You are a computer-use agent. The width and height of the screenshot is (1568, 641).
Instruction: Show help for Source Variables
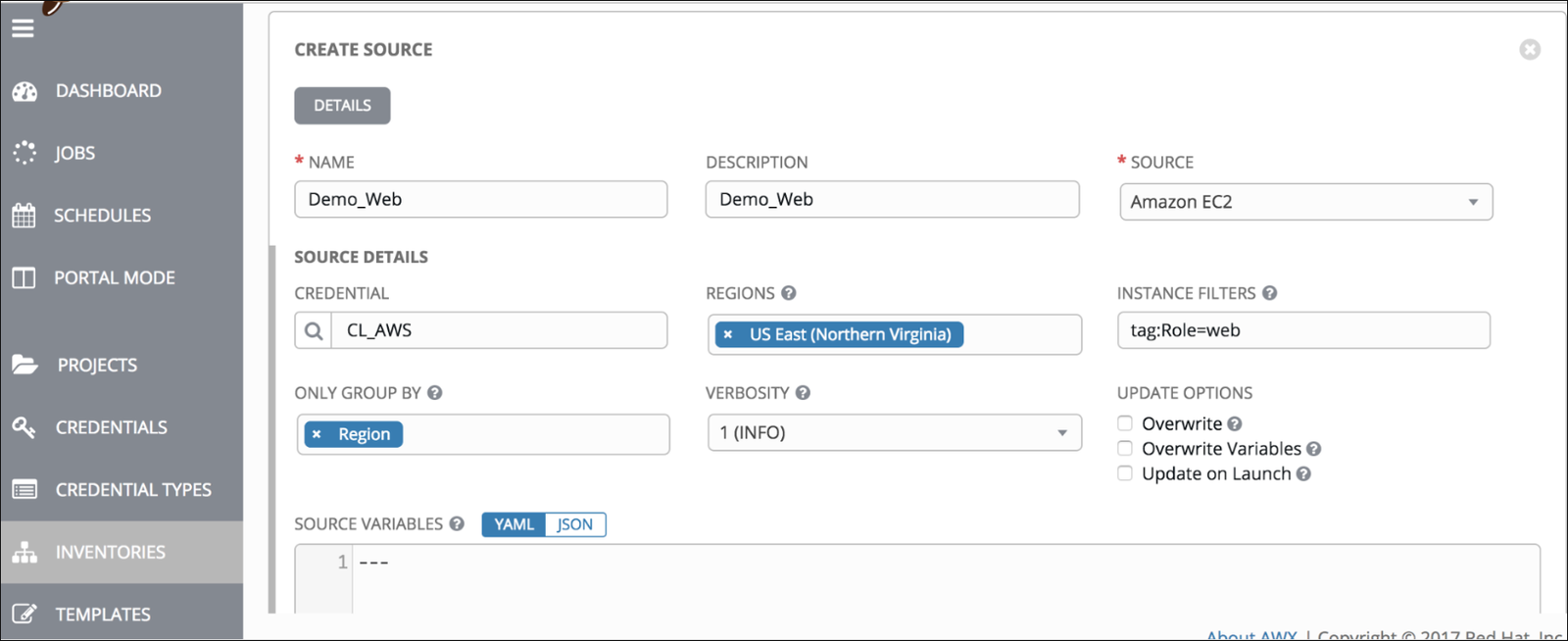click(457, 524)
